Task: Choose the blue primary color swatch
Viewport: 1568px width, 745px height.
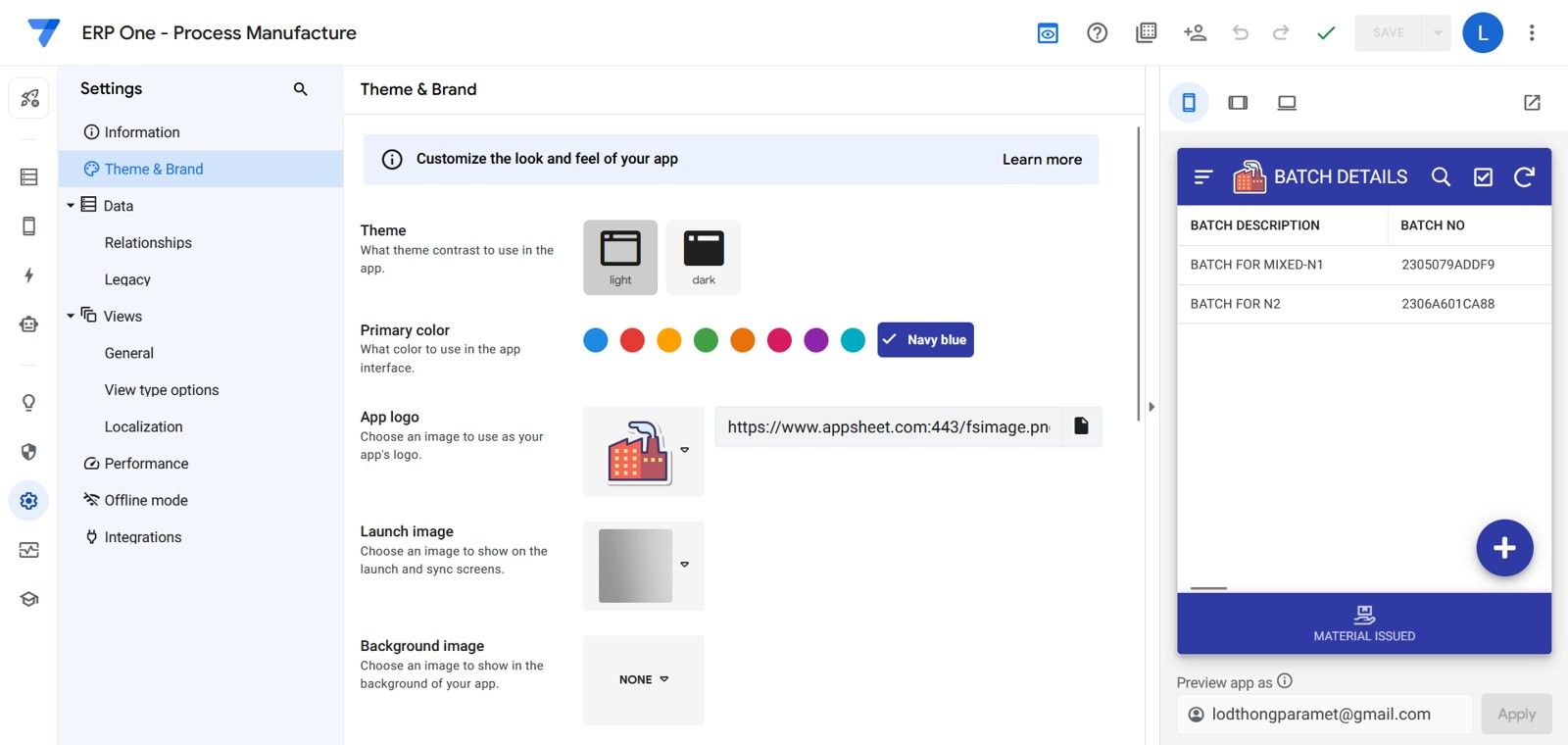Action: tap(596, 340)
